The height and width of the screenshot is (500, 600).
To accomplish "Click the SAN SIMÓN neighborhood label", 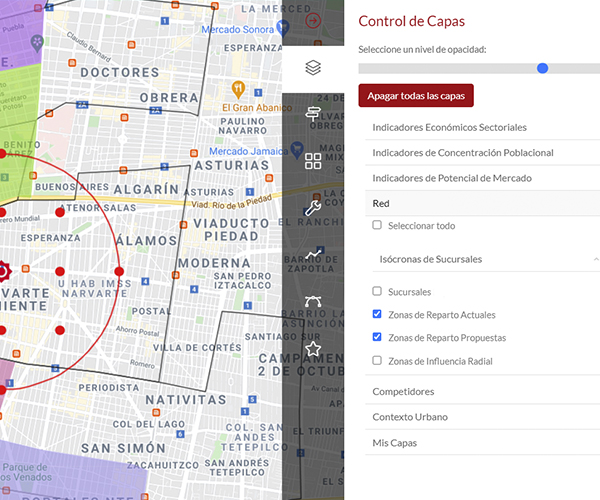I will point(123,448).
